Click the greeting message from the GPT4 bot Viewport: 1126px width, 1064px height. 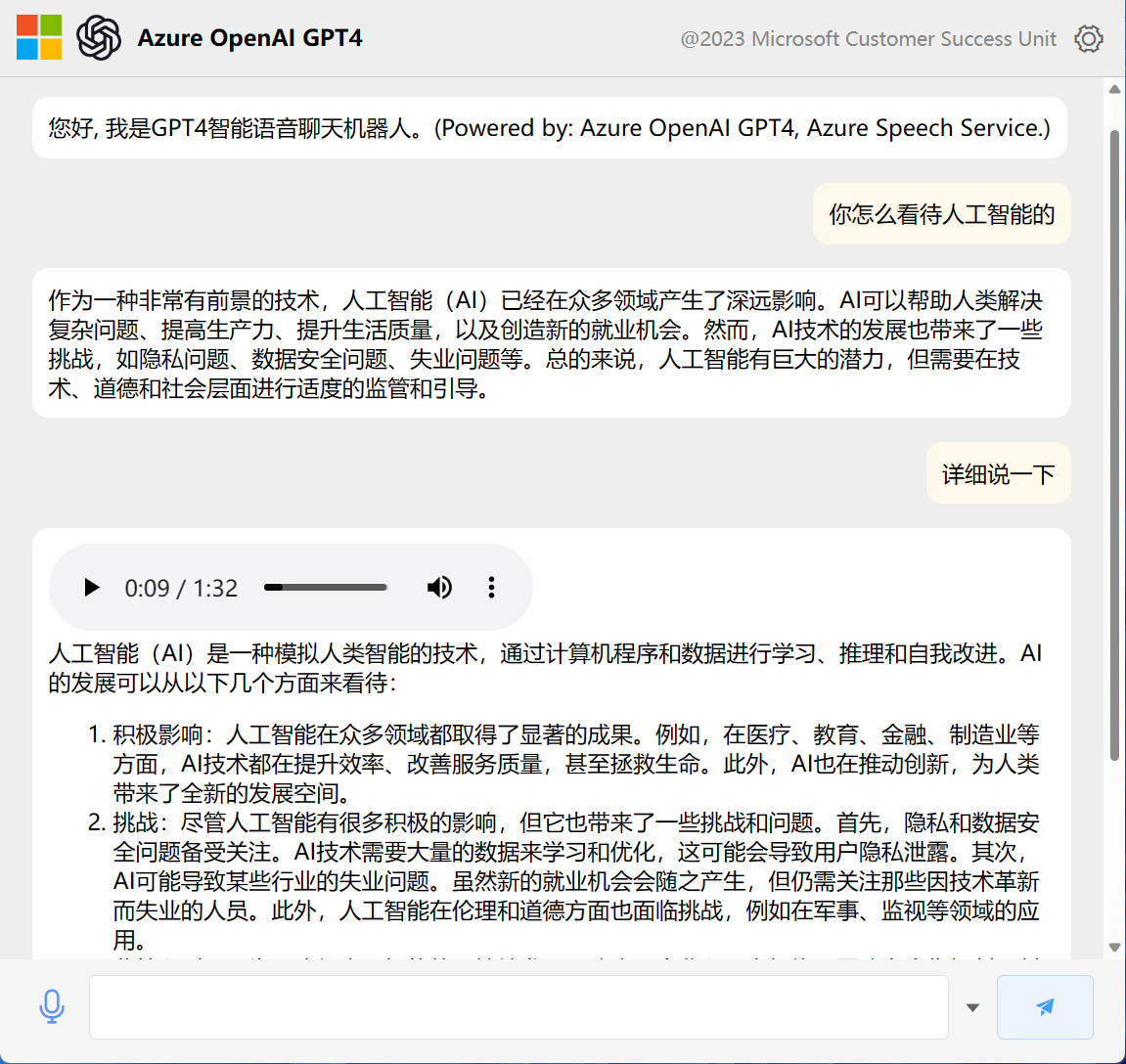click(549, 128)
